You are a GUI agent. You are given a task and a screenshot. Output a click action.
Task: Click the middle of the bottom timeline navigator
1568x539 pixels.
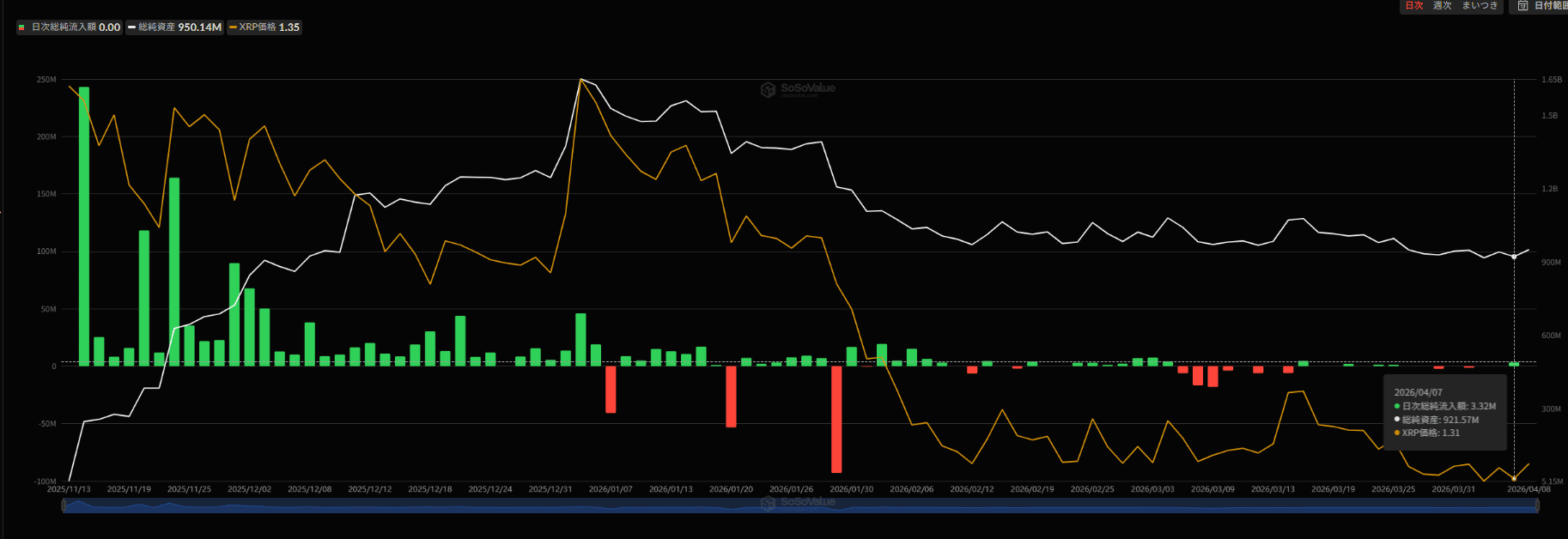(x=800, y=506)
